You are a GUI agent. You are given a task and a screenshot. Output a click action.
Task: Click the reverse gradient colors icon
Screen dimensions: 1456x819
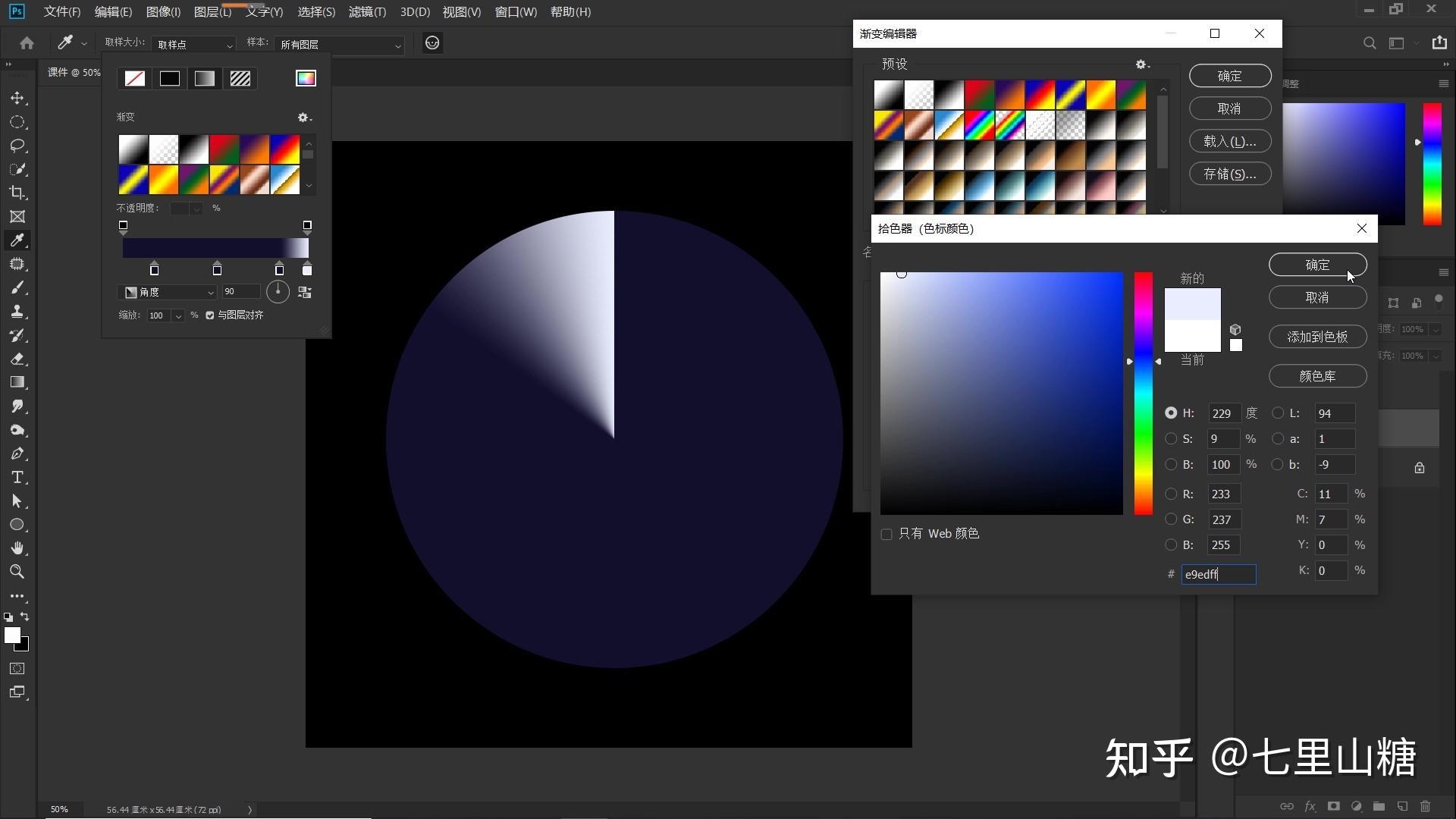(x=305, y=292)
